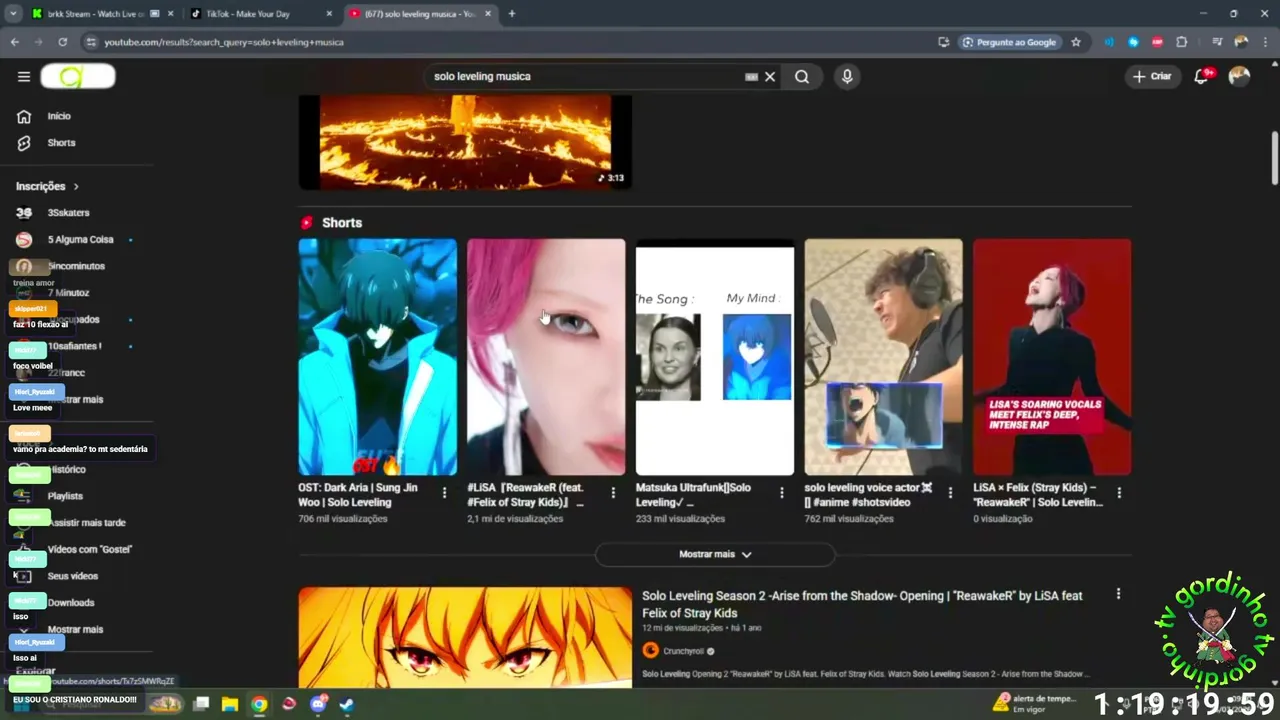Viewport: 1280px width, 720px height.
Task: Open Assistir mais tarde in the sidebar
Action: [x=86, y=522]
